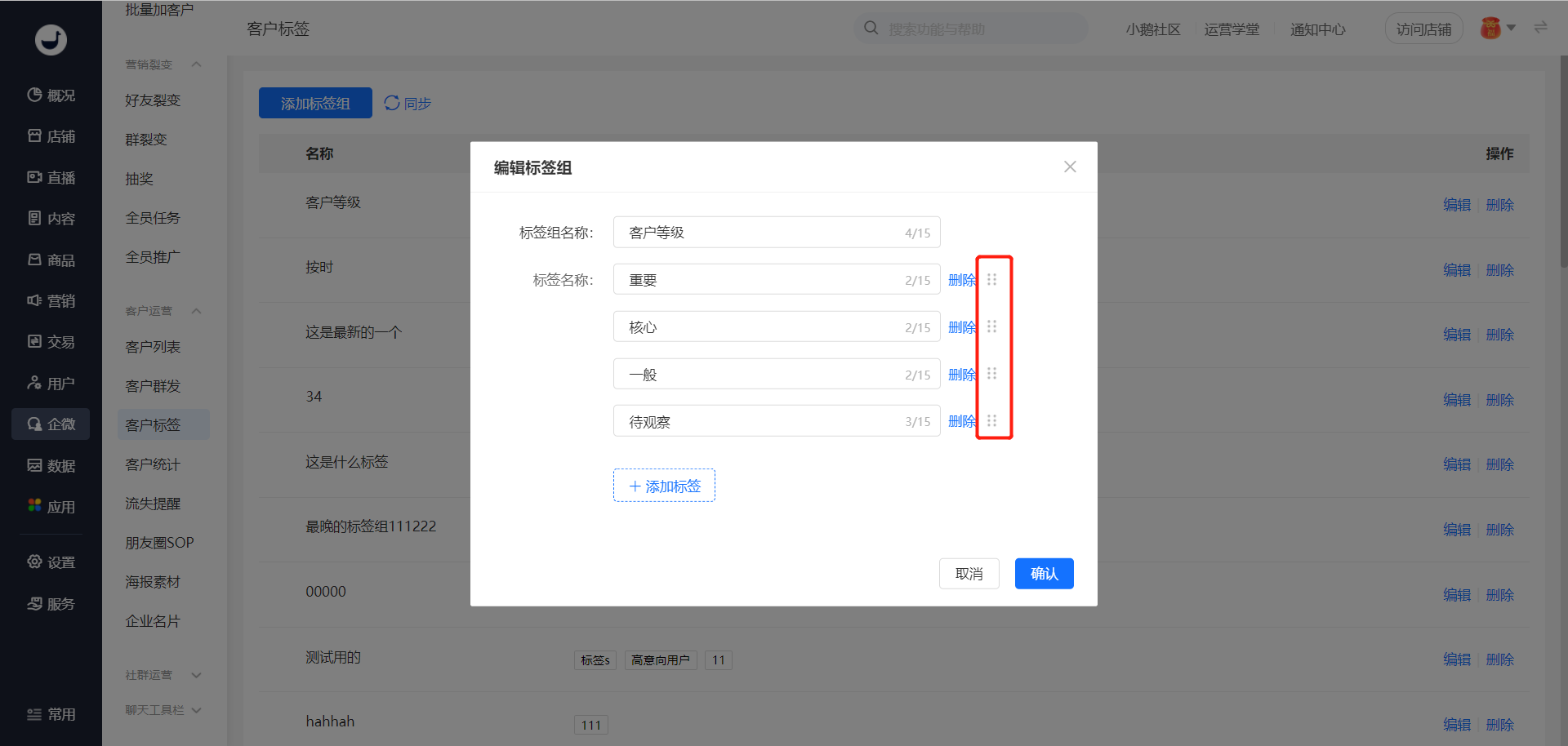Screen dimensions: 1568x746
Task: Select 客户标签 menu item
Action: coord(163,424)
